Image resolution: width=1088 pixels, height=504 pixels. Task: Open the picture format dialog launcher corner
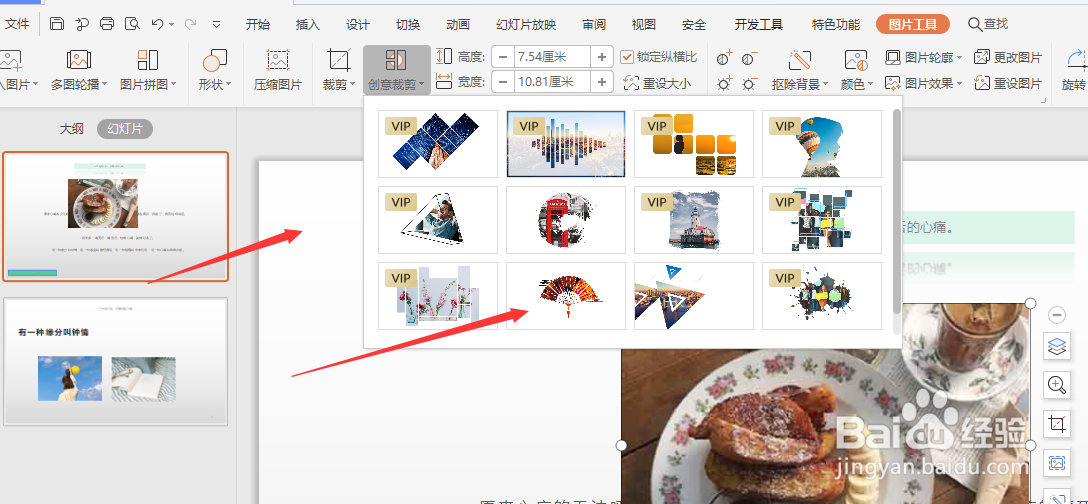(x=1043, y=101)
